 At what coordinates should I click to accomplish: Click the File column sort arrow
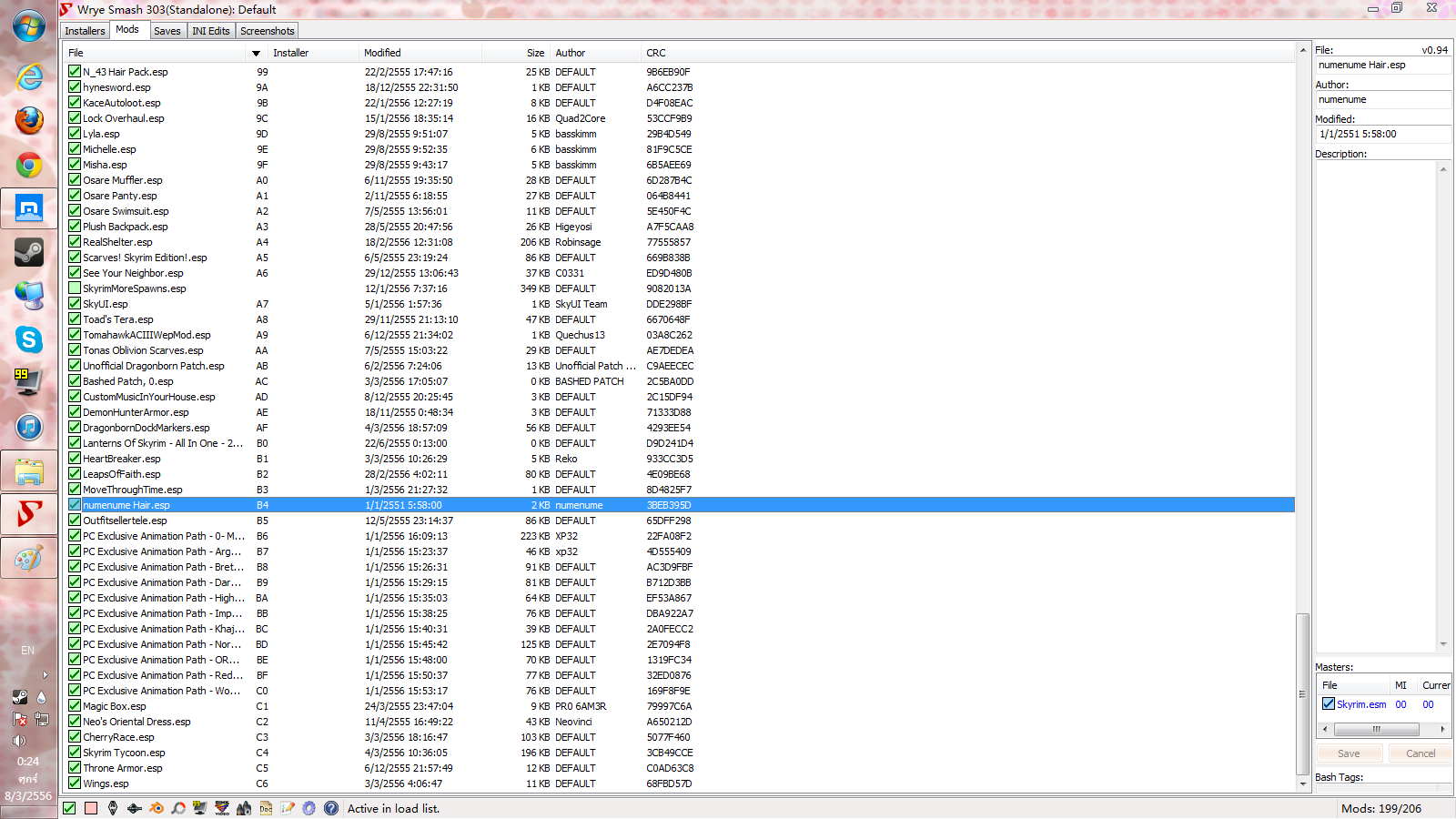coord(256,53)
